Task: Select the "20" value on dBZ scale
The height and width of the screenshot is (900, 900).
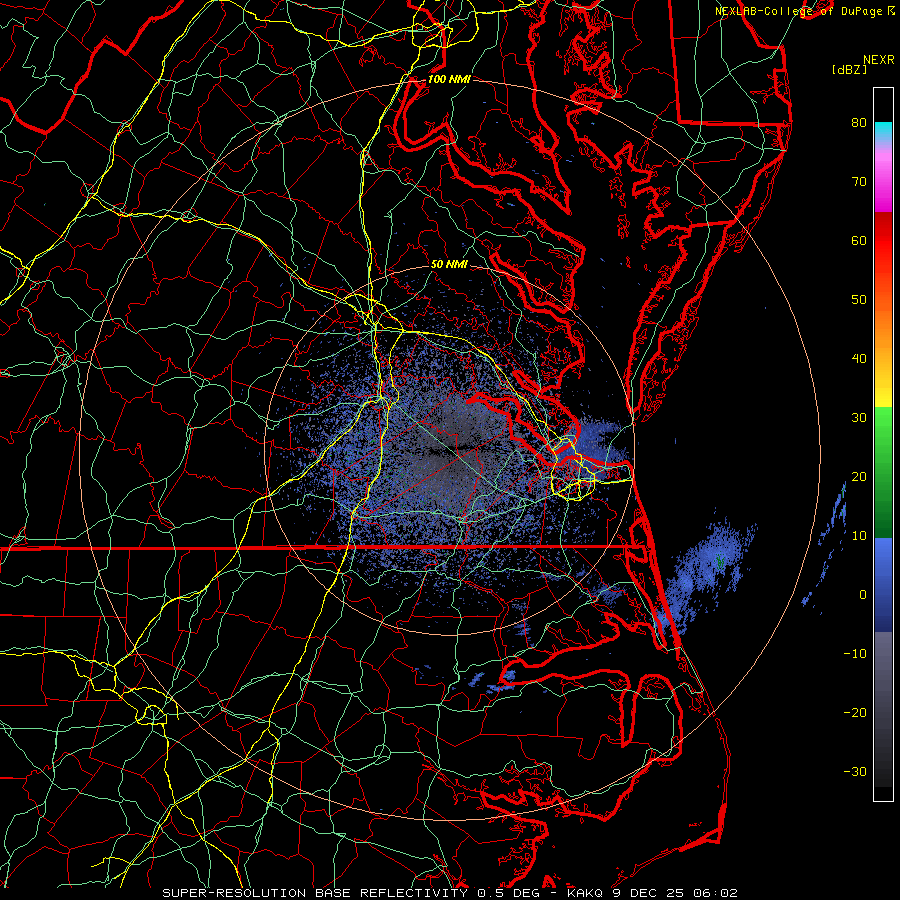Action: (x=859, y=476)
